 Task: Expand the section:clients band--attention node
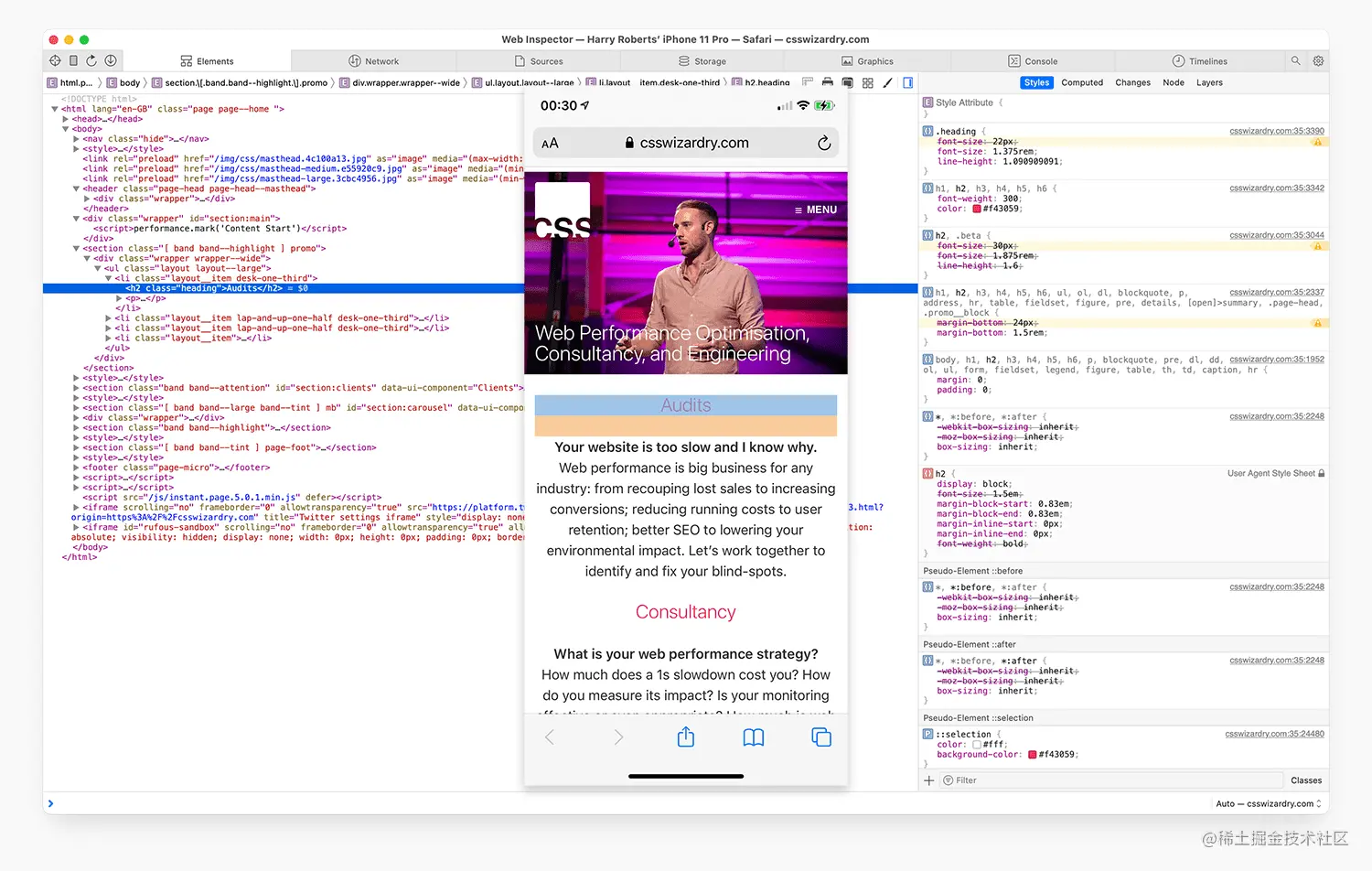point(76,388)
